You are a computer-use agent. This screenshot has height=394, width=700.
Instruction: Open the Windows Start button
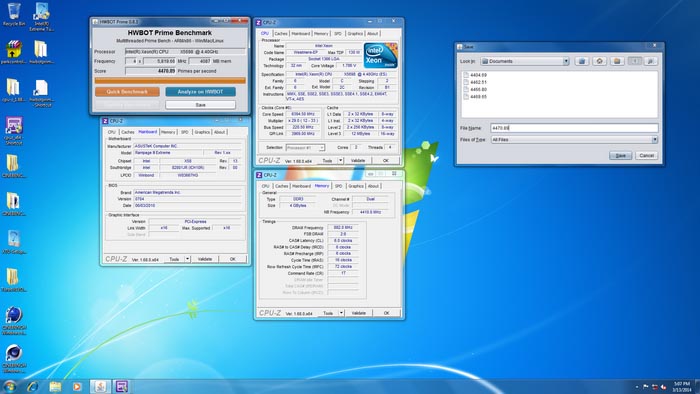[x=10, y=386]
